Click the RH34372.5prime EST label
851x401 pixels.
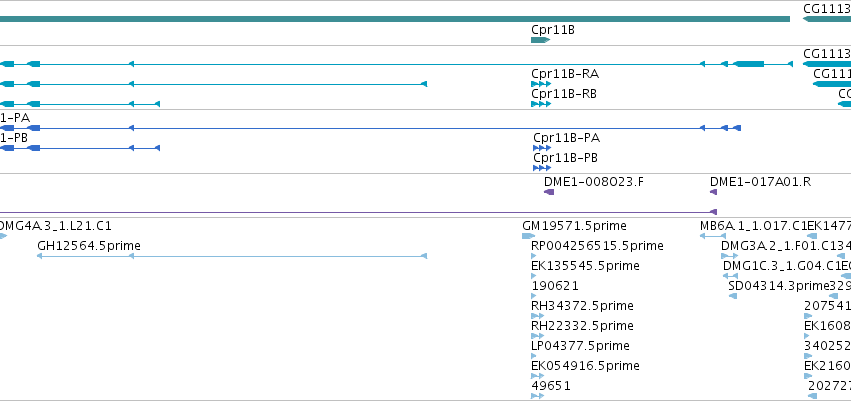click(x=582, y=305)
